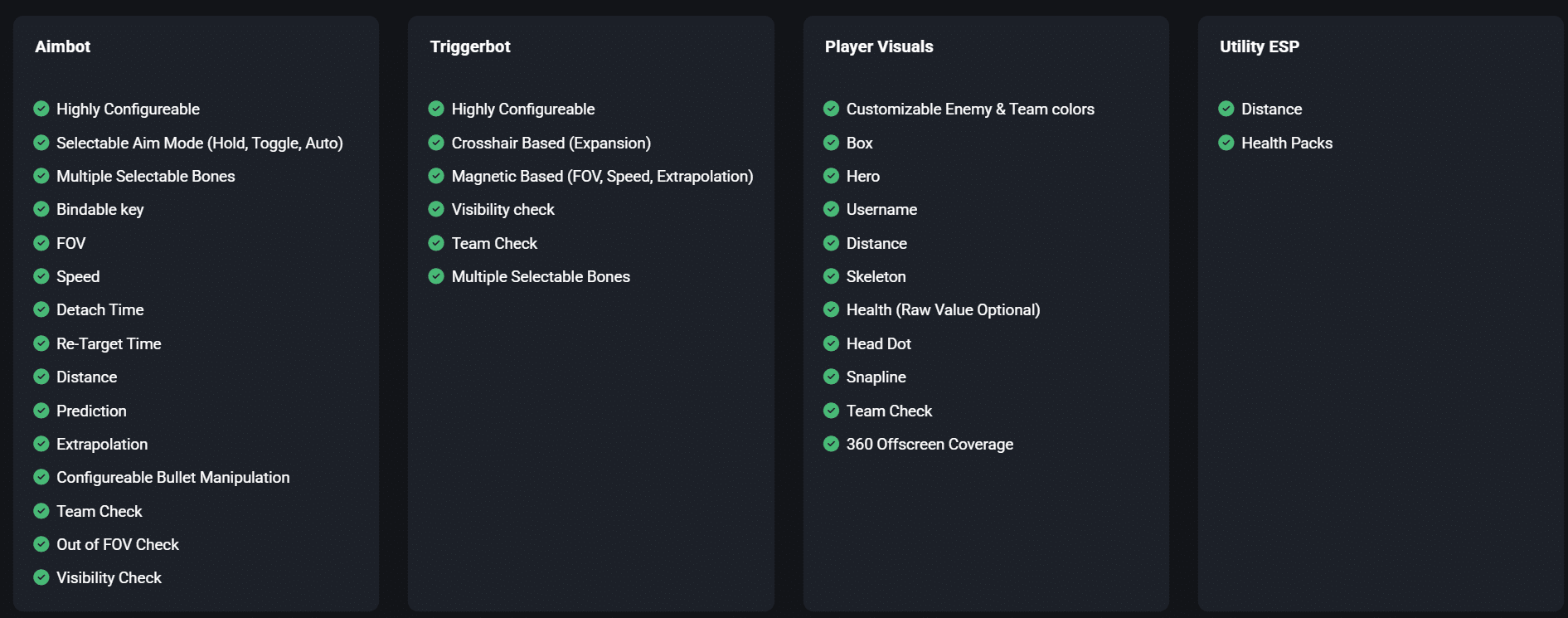Click the green check next to Prediction
The image size is (1568, 618).
(x=41, y=411)
